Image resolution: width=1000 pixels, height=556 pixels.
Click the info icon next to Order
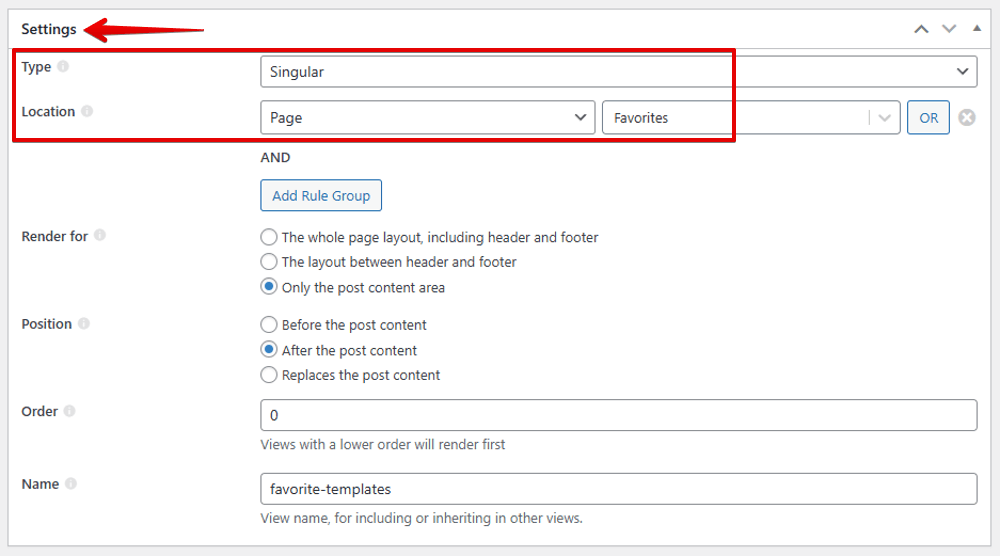[70, 411]
